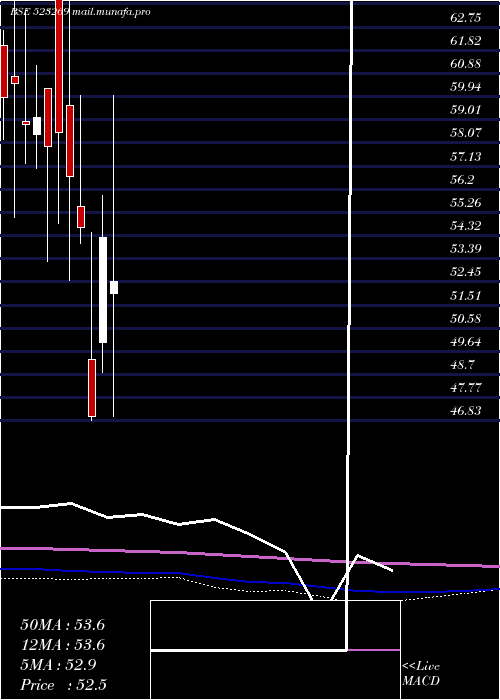Select the small white candle near 52.45
The width and height of the screenshot is (500, 700).
tap(114, 288)
